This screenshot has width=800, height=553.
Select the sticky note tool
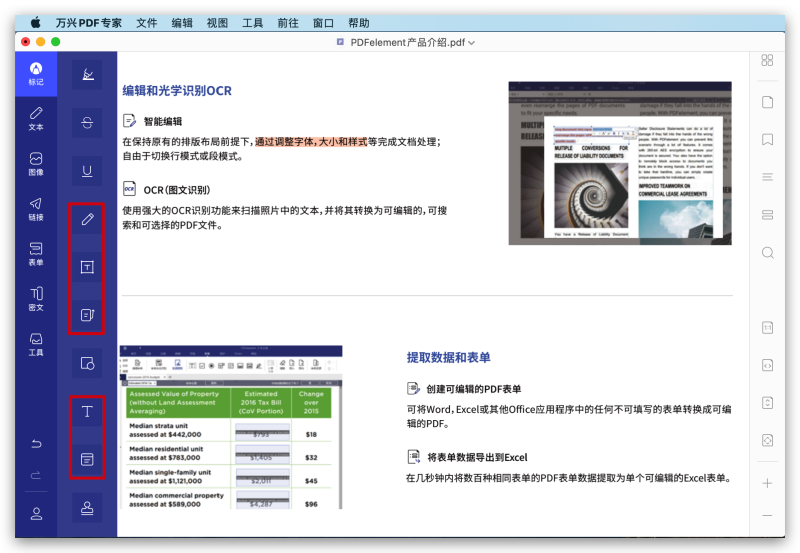click(x=87, y=459)
